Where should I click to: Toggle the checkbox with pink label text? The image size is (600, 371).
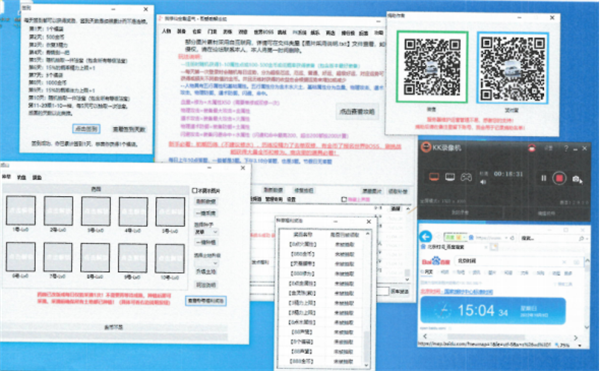click(344, 199)
